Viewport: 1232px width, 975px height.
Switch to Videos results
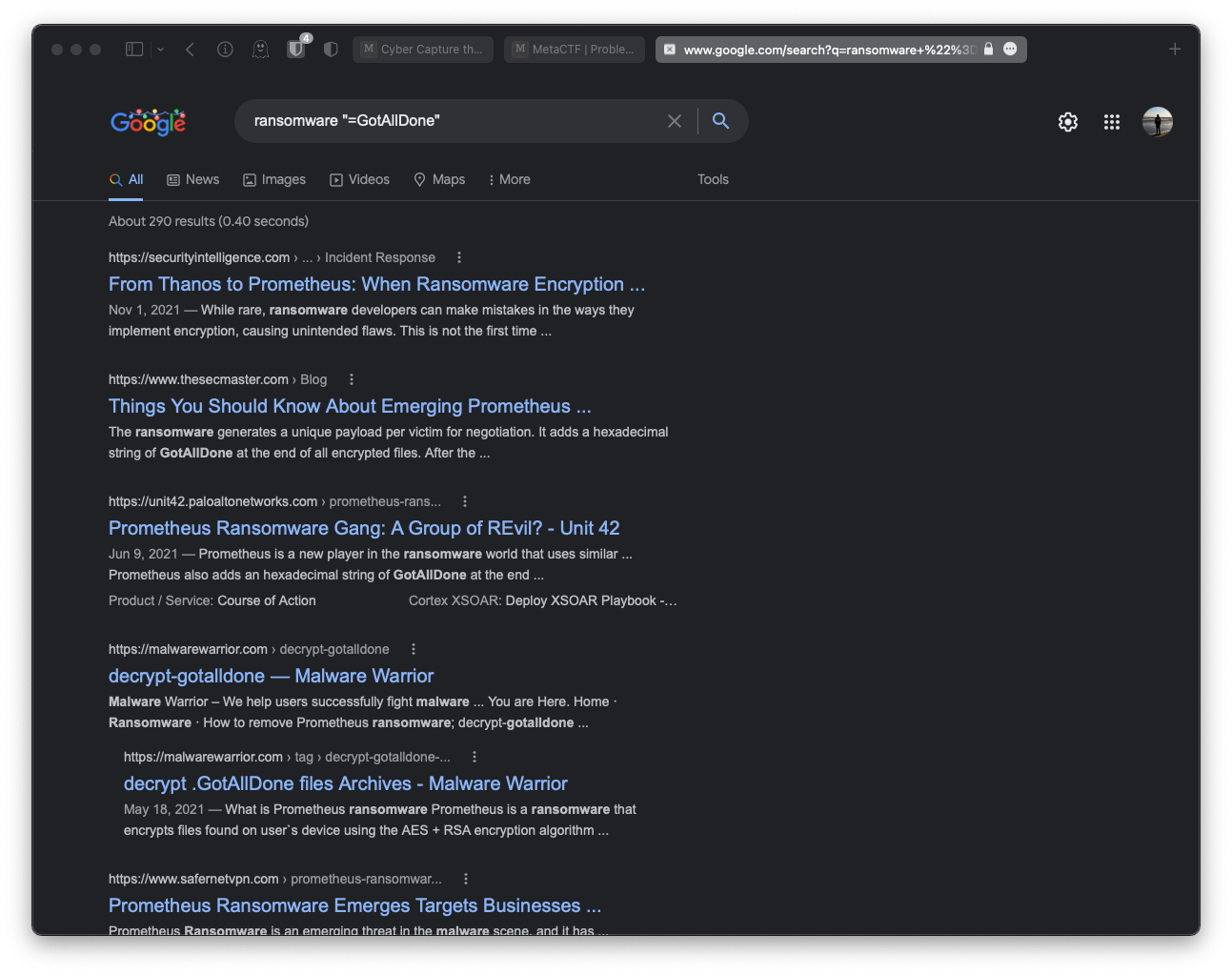pos(360,179)
